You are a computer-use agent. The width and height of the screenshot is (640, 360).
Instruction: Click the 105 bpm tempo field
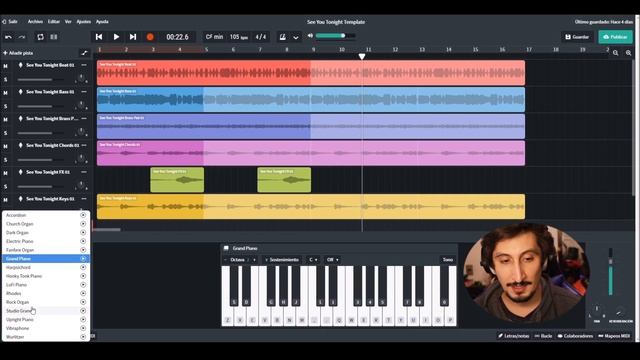click(239, 37)
